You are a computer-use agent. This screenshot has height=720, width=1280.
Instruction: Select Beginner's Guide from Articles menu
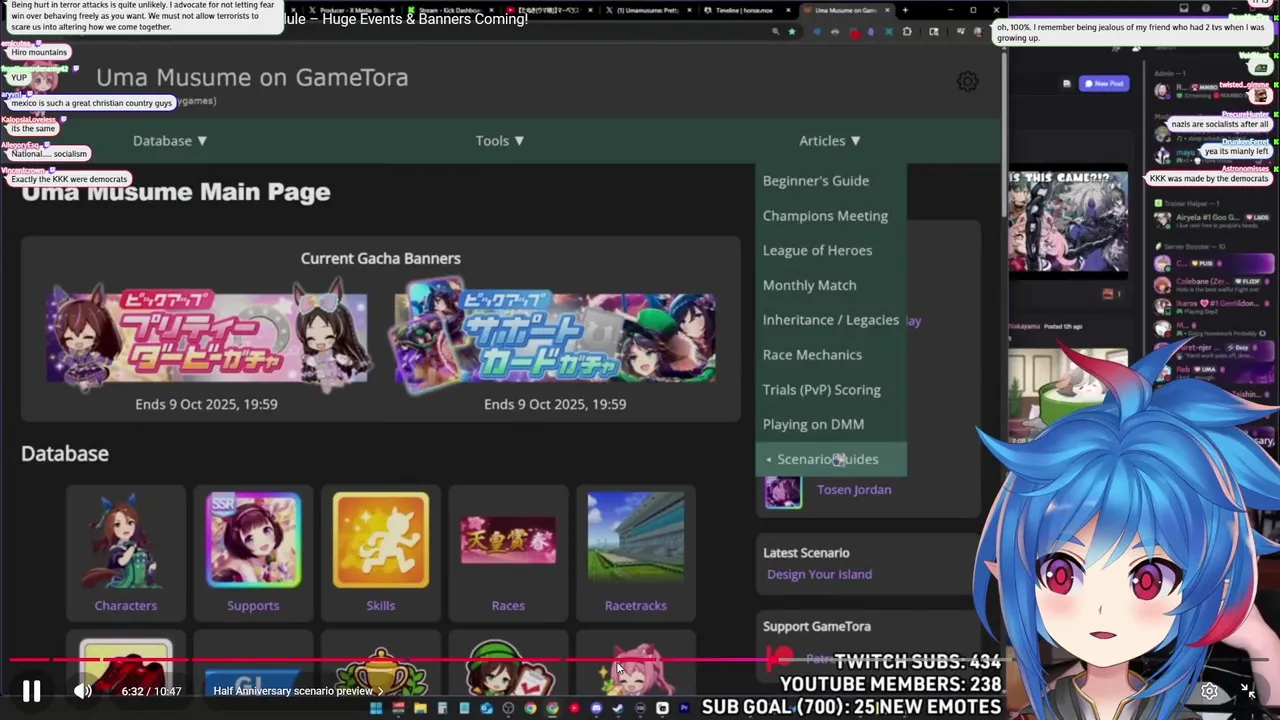[x=816, y=181]
